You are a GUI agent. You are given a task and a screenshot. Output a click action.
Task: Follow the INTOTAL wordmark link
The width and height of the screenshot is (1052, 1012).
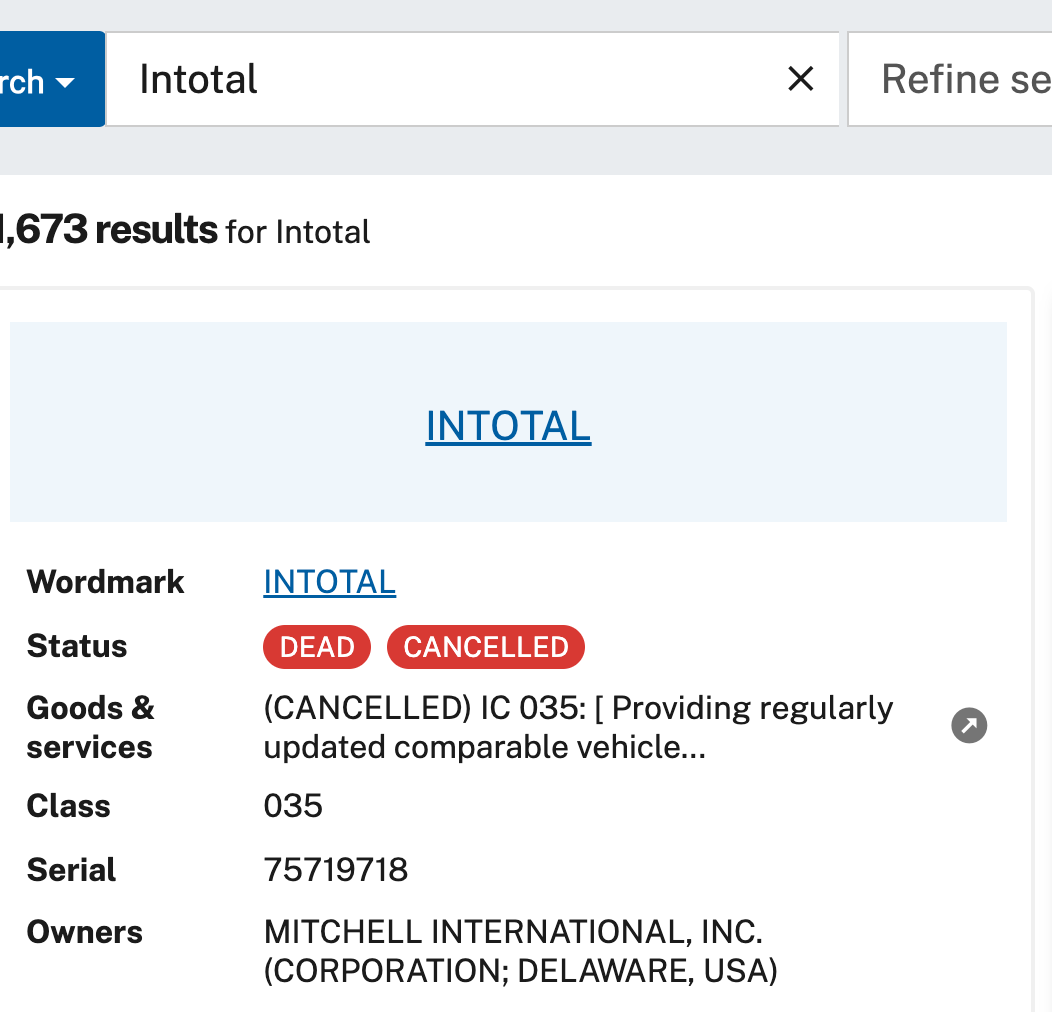[329, 581]
